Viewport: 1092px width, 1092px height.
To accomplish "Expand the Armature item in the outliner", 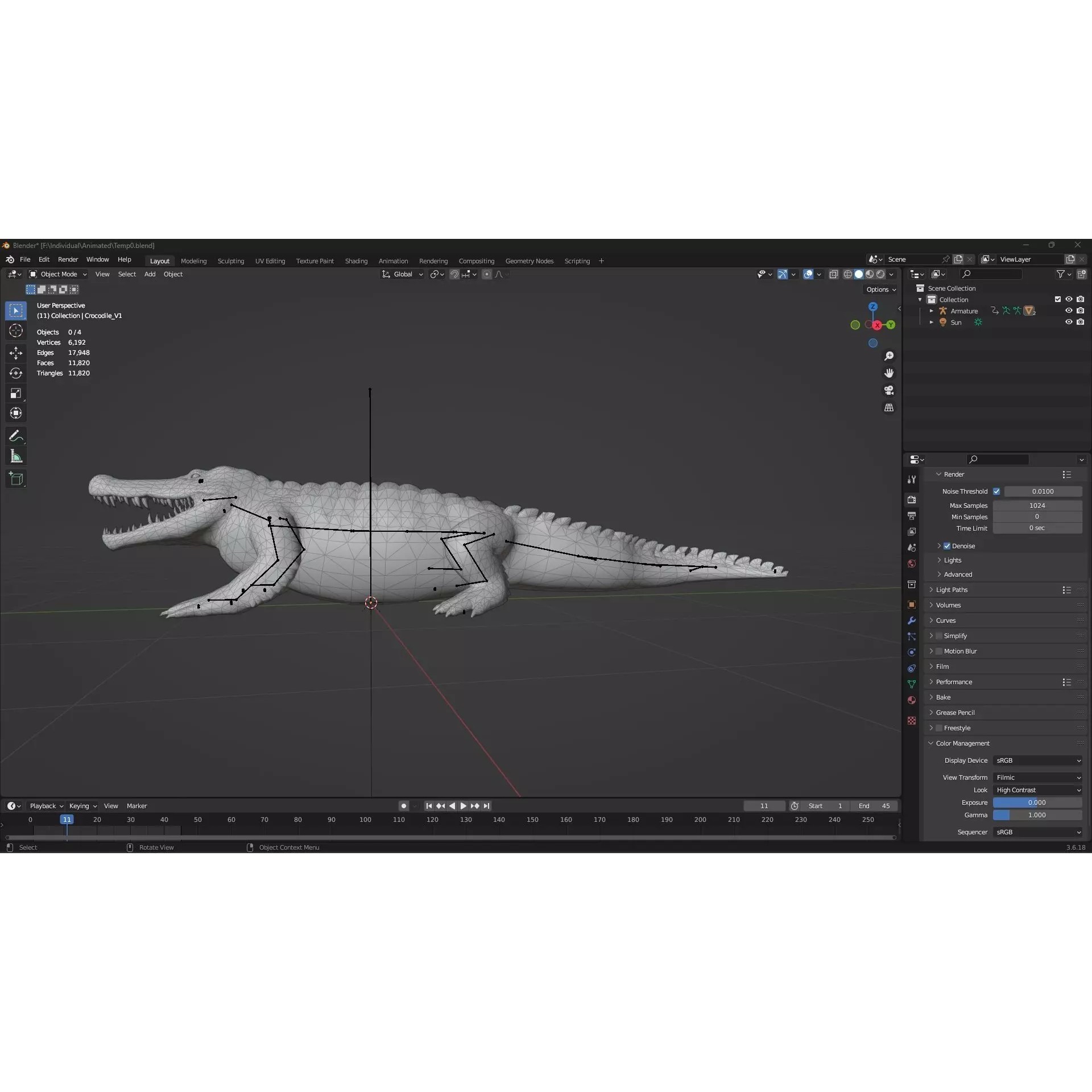I will [x=931, y=311].
